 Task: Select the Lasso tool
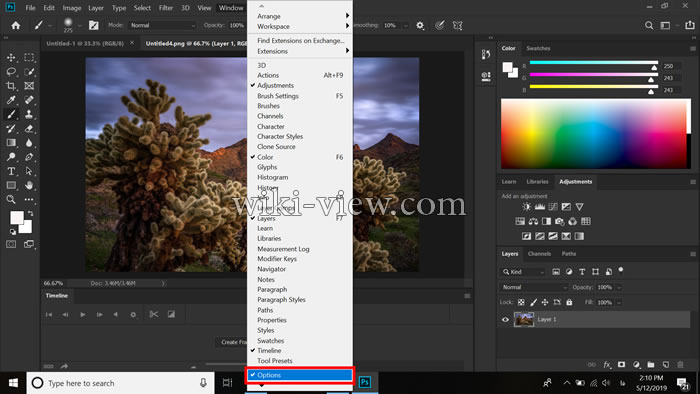coord(11,71)
